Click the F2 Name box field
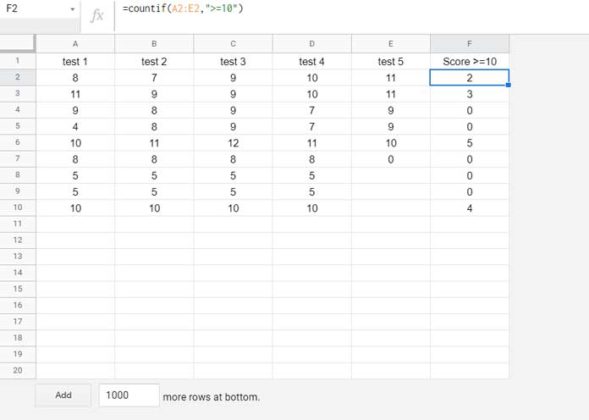The image size is (589, 420). click(x=39, y=9)
